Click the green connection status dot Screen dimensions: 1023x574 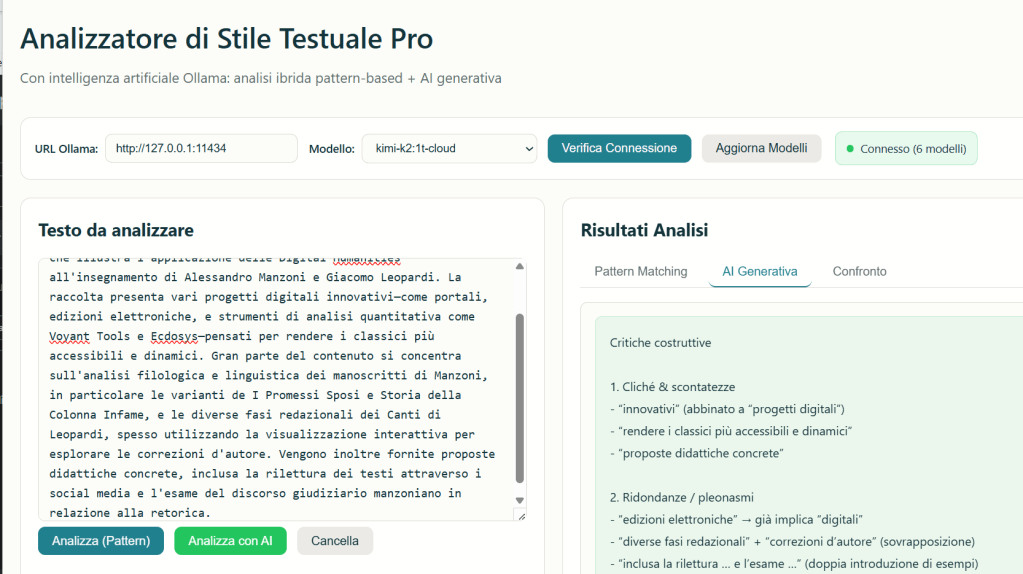pos(850,149)
